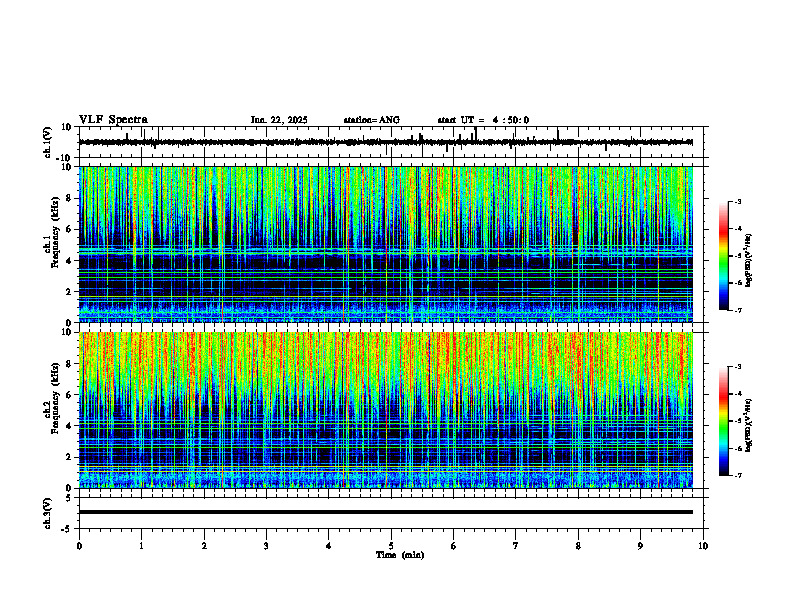Click time-axis tick label "4"
The height and width of the screenshot is (612, 792).
pyautogui.click(x=329, y=546)
